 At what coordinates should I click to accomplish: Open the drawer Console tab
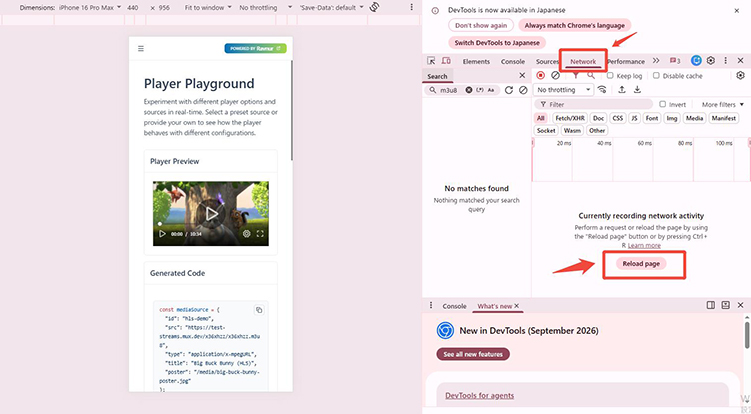pyautogui.click(x=454, y=306)
